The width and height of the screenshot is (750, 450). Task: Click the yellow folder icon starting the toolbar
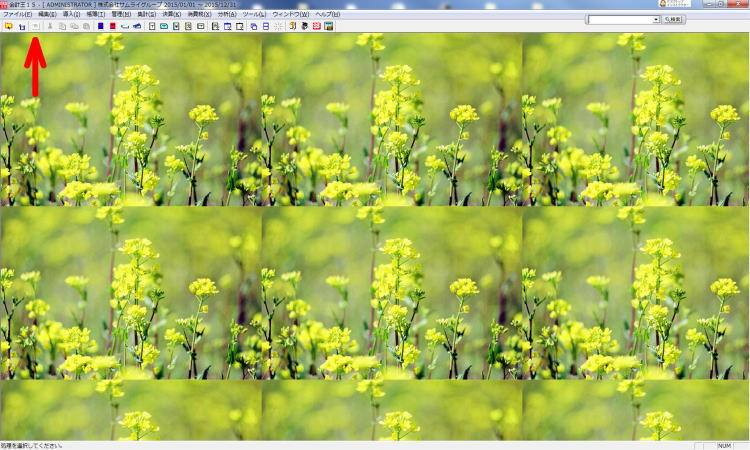tap(9, 26)
